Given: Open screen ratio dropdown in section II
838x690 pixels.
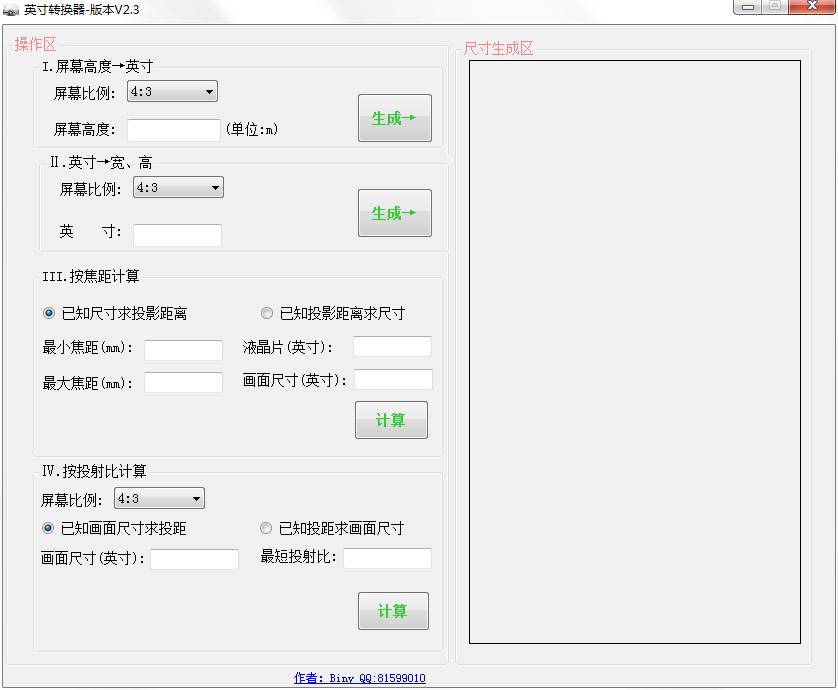Looking at the screenshot, I should tap(178, 188).
